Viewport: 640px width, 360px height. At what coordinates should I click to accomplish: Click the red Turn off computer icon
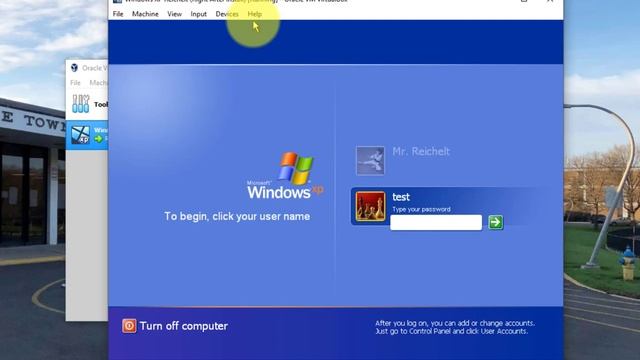tap(129, 326)
